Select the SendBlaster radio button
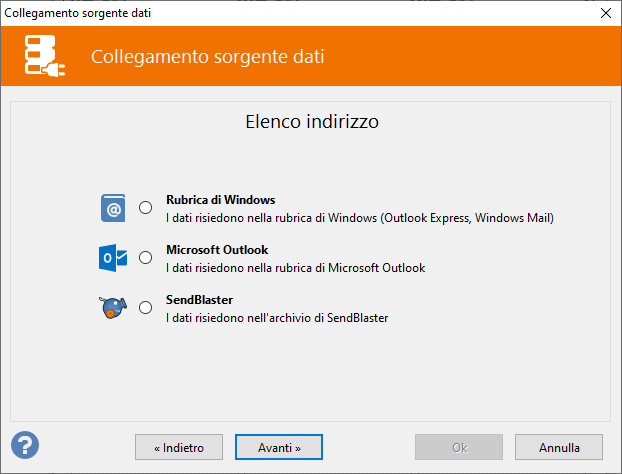The height and width of the screenshot is (474, 622). 146,307
